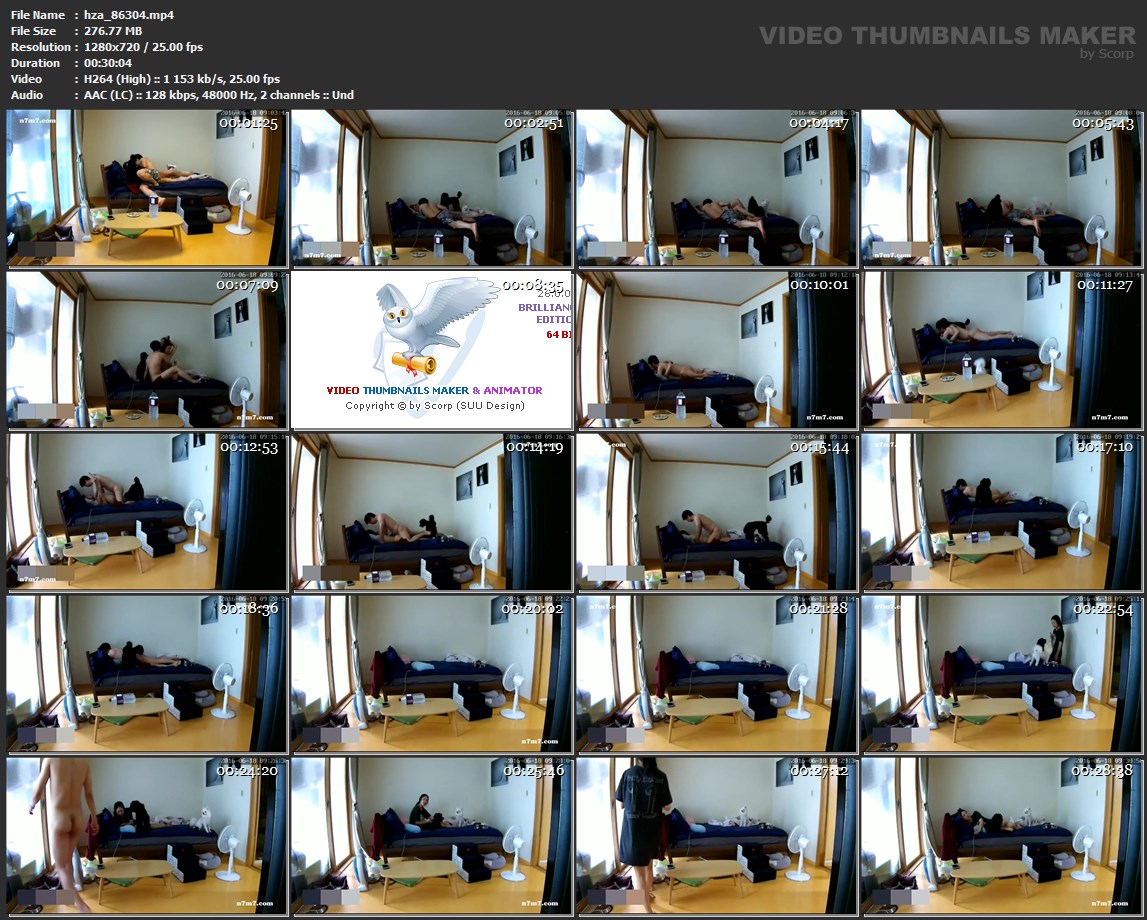Click the resolution value 1280x720 / 25.00 fps
Screen dimensions: 1147x920
click(x=143, y=47)
